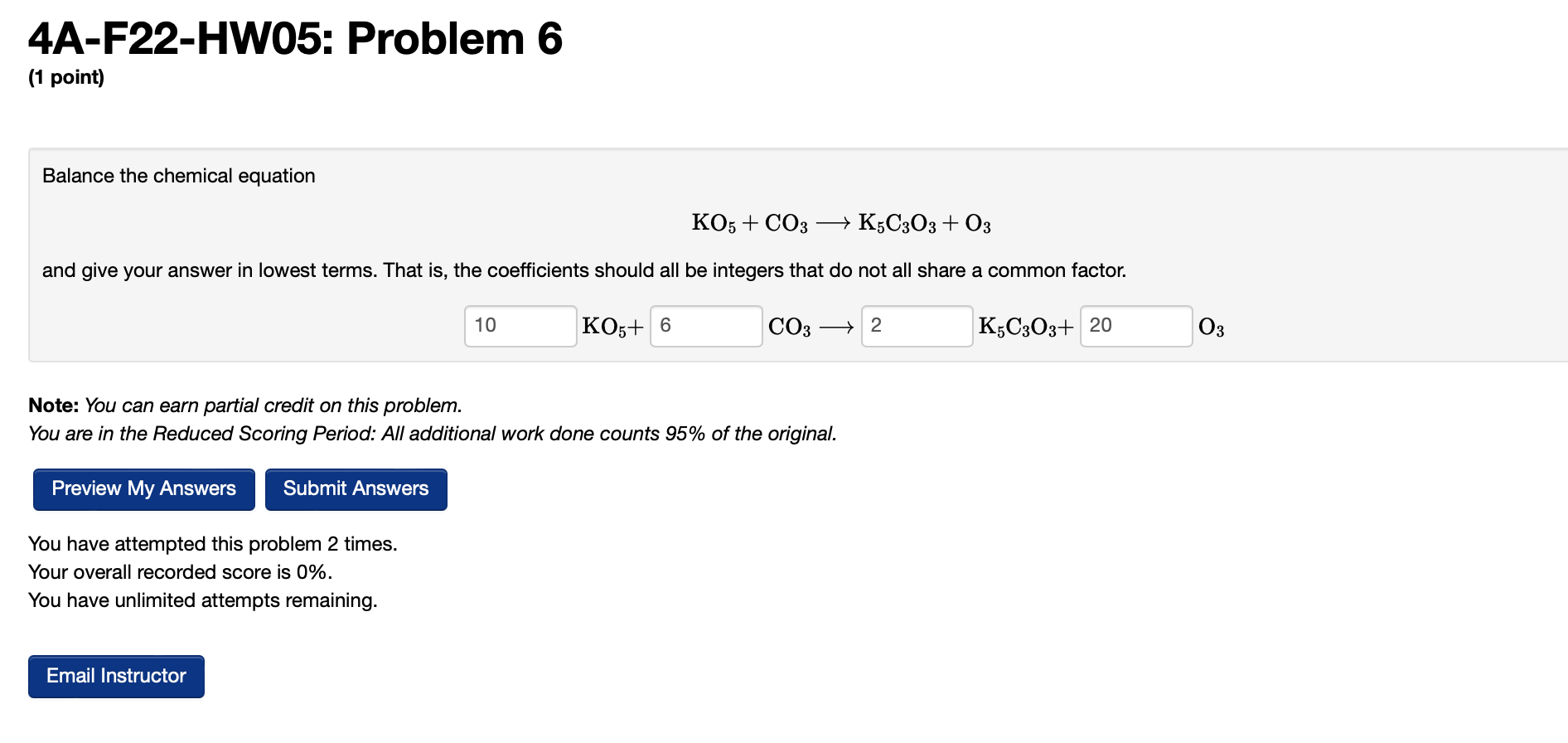Click the Reduced Scoring Period notice
The width and height of the screenshot is (1568, 743).
coord(432,433)
